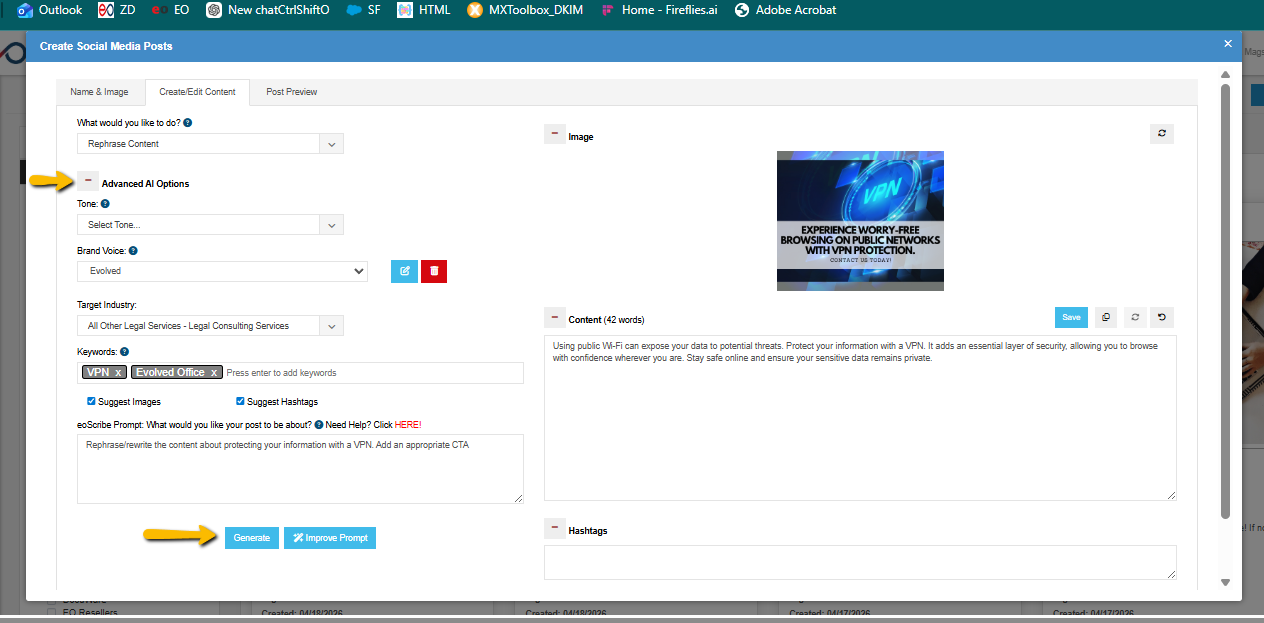Viewport: 1264px width, 623px height.
Task: Open the HTML bookmark
Action: pos(424,10)
